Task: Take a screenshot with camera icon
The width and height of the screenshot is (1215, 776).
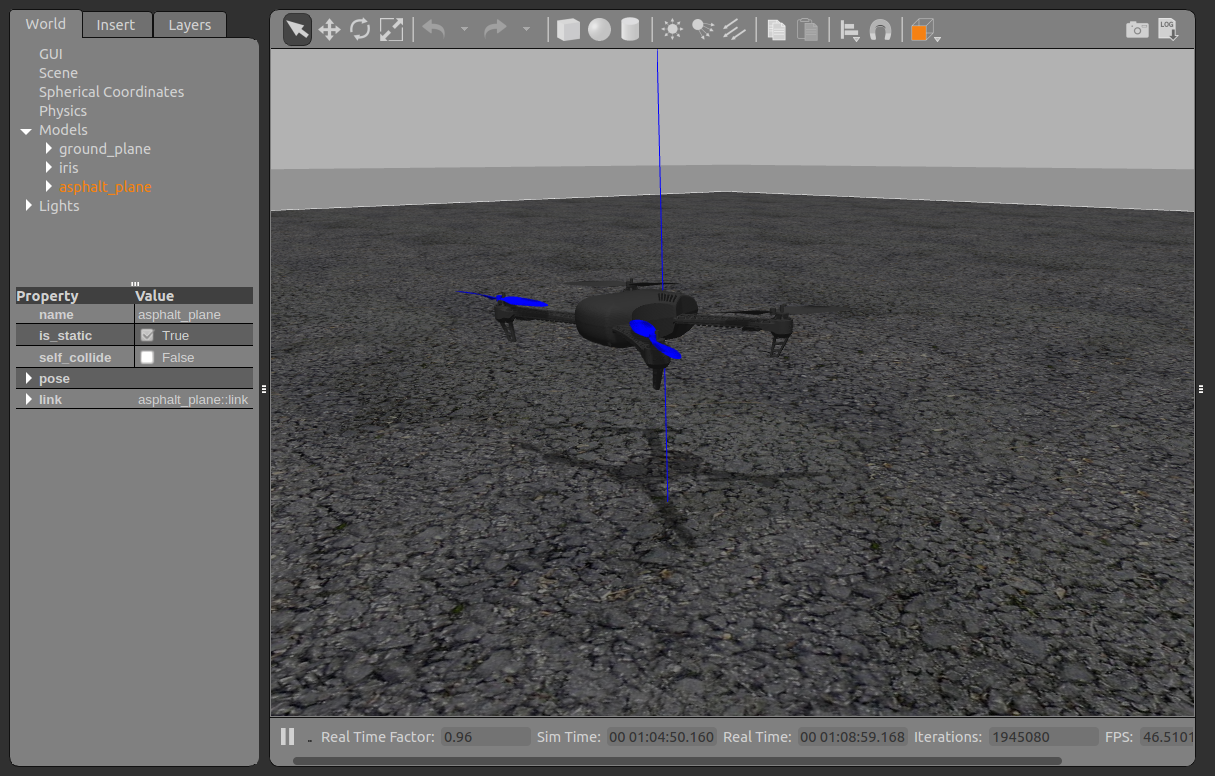Action: [x=1137, y=30]
